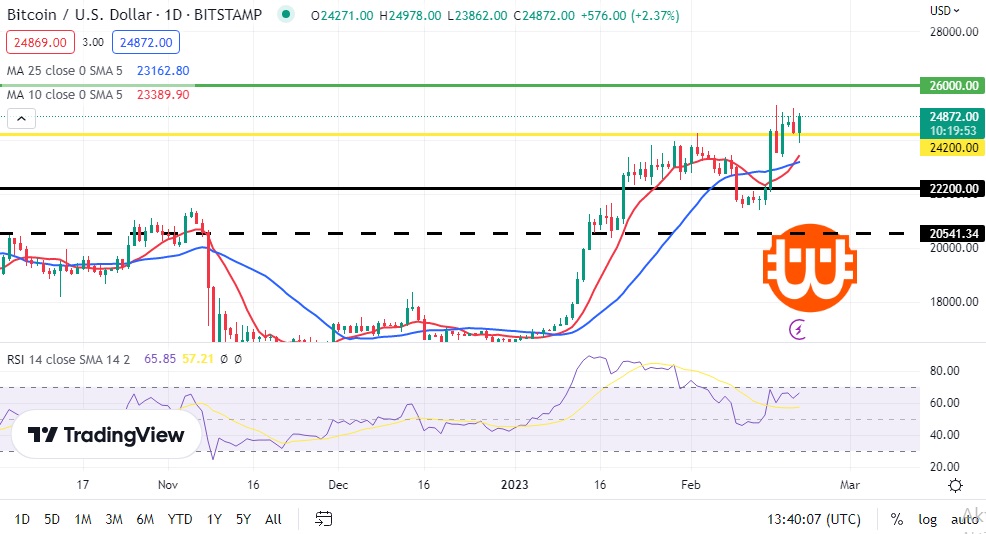Screen dimensions: 986x534
Task: Click the black 22200.00 price label
Action: [952, 189]
